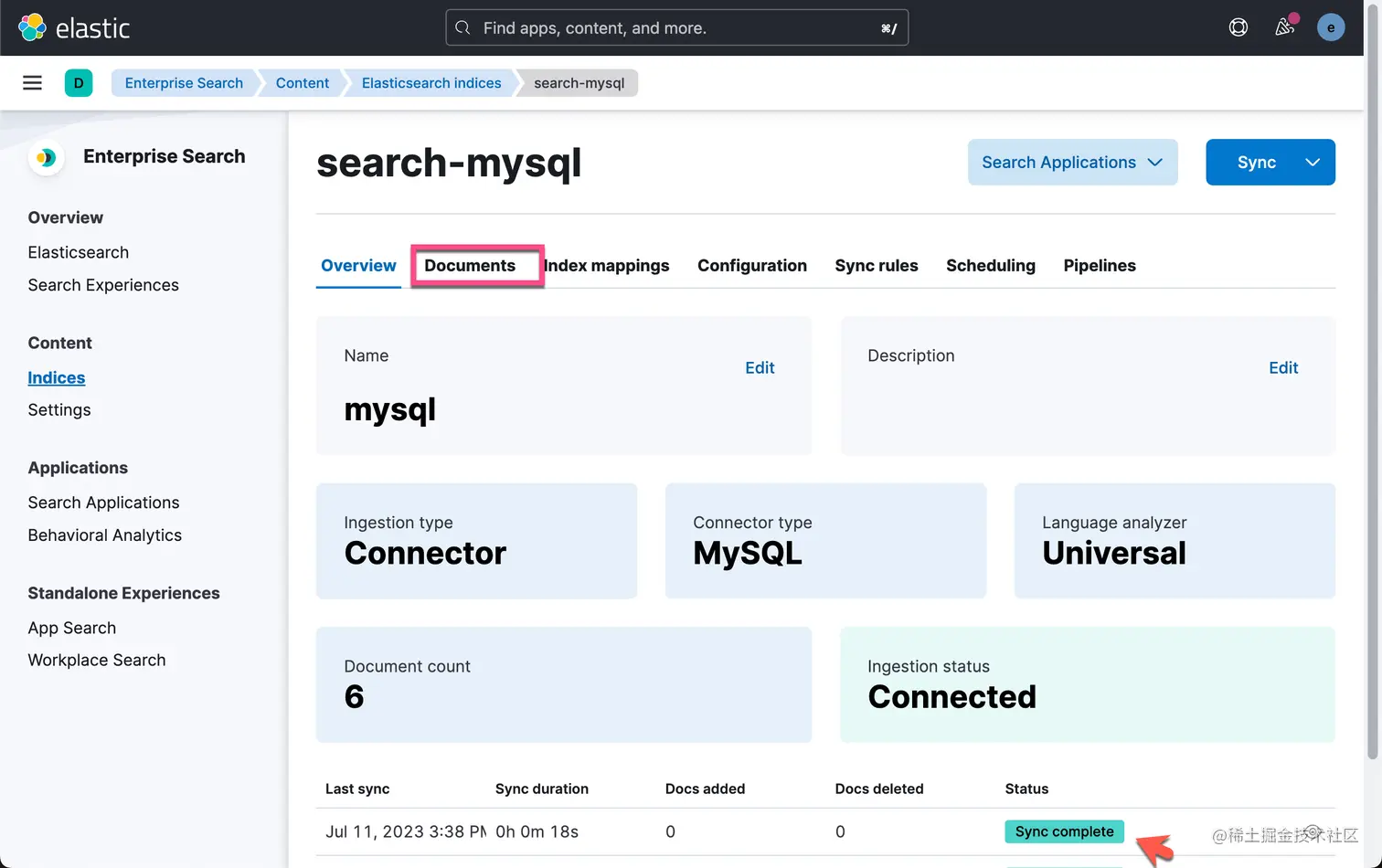Click the search-mysql page title

point(449,164)
